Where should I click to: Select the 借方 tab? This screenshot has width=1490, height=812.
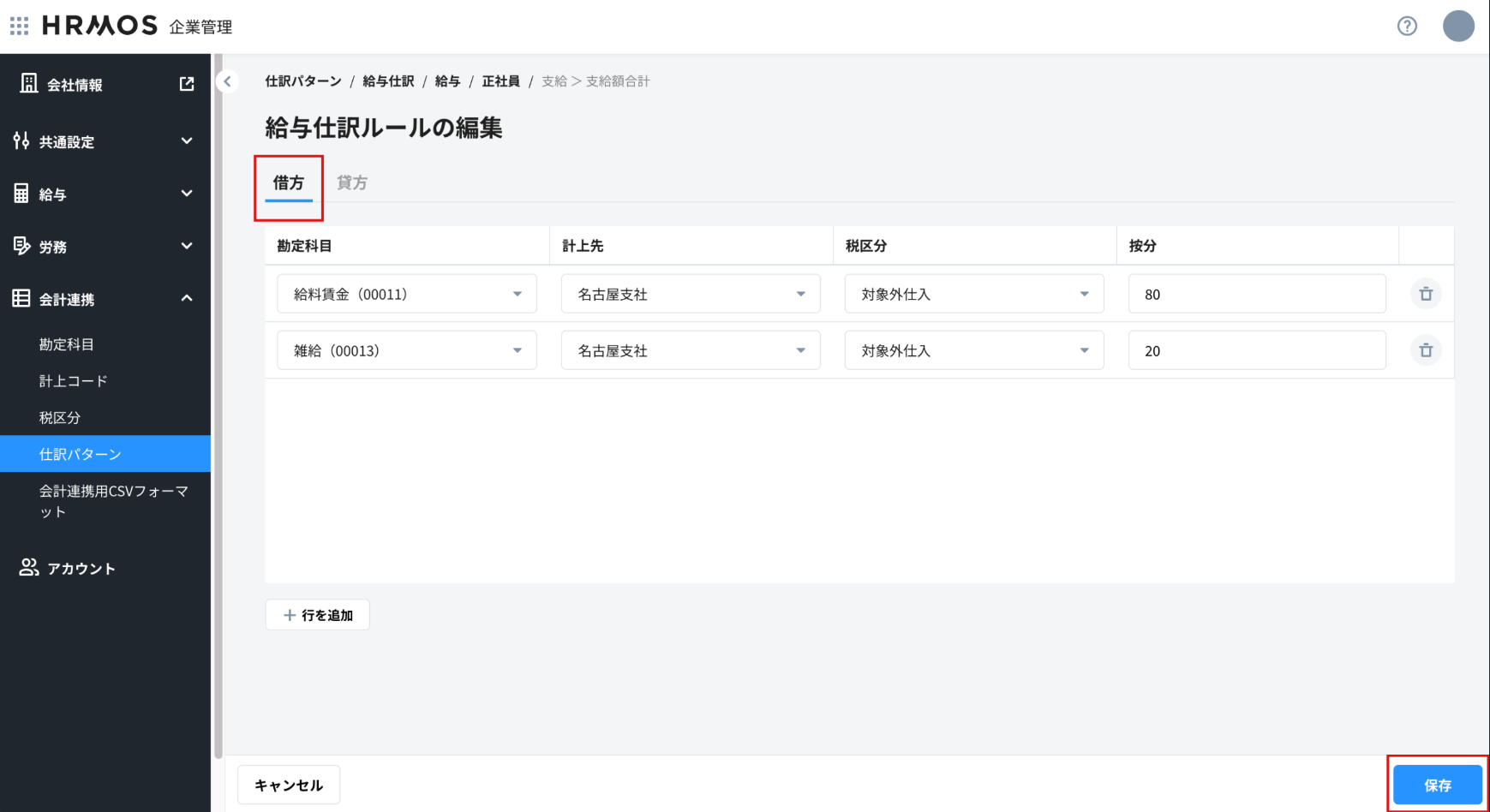(289, 182)
